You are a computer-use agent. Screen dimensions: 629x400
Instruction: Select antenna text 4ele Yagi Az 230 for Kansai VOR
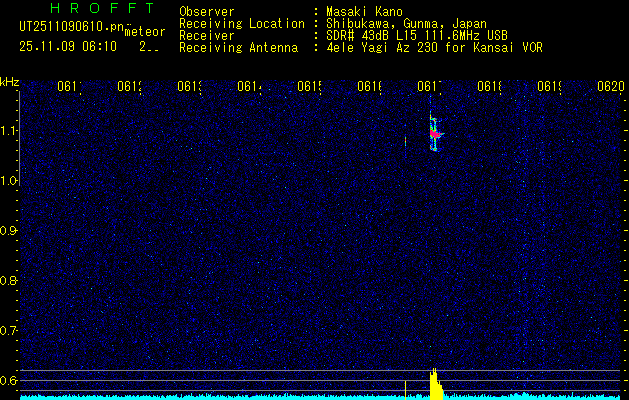tap(434, 48)
